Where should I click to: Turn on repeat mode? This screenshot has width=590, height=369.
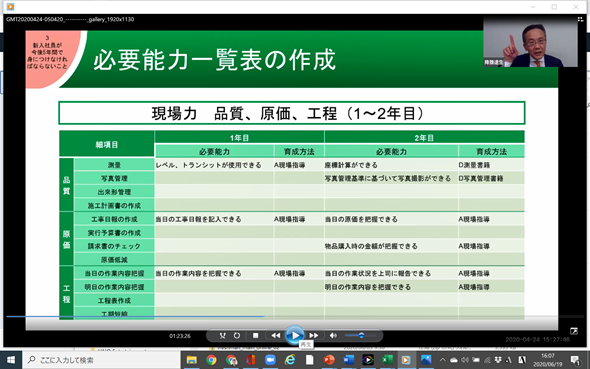pyautogui.click(x=237, y=336)
